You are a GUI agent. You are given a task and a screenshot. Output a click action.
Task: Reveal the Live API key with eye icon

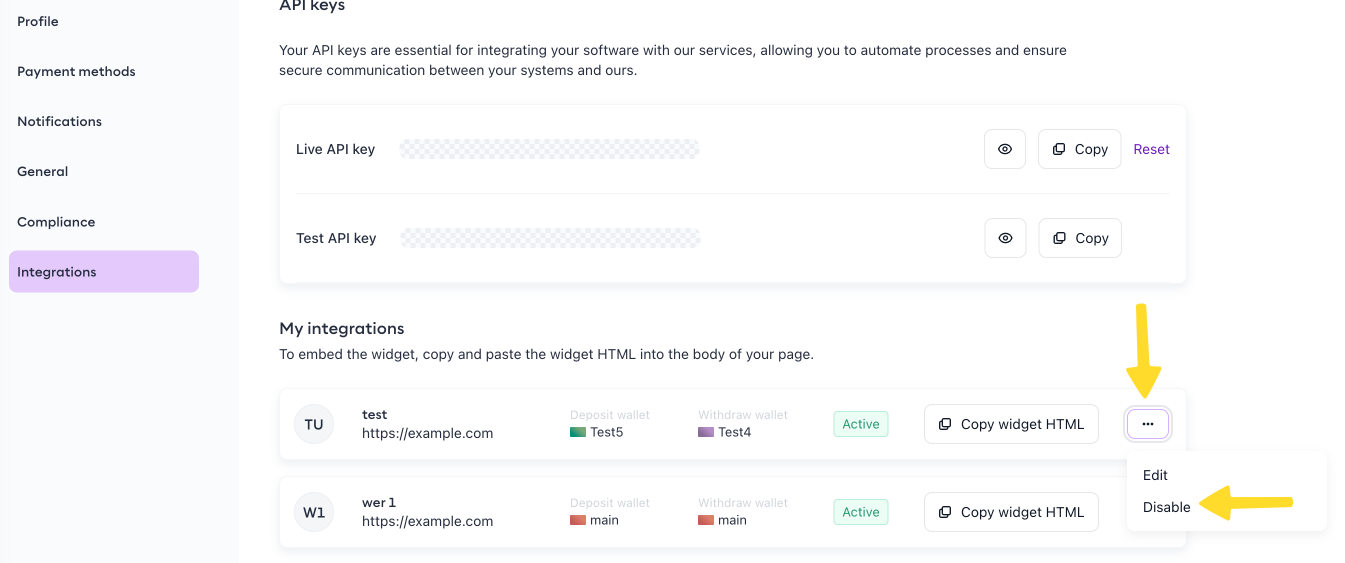pos(1004,149)
